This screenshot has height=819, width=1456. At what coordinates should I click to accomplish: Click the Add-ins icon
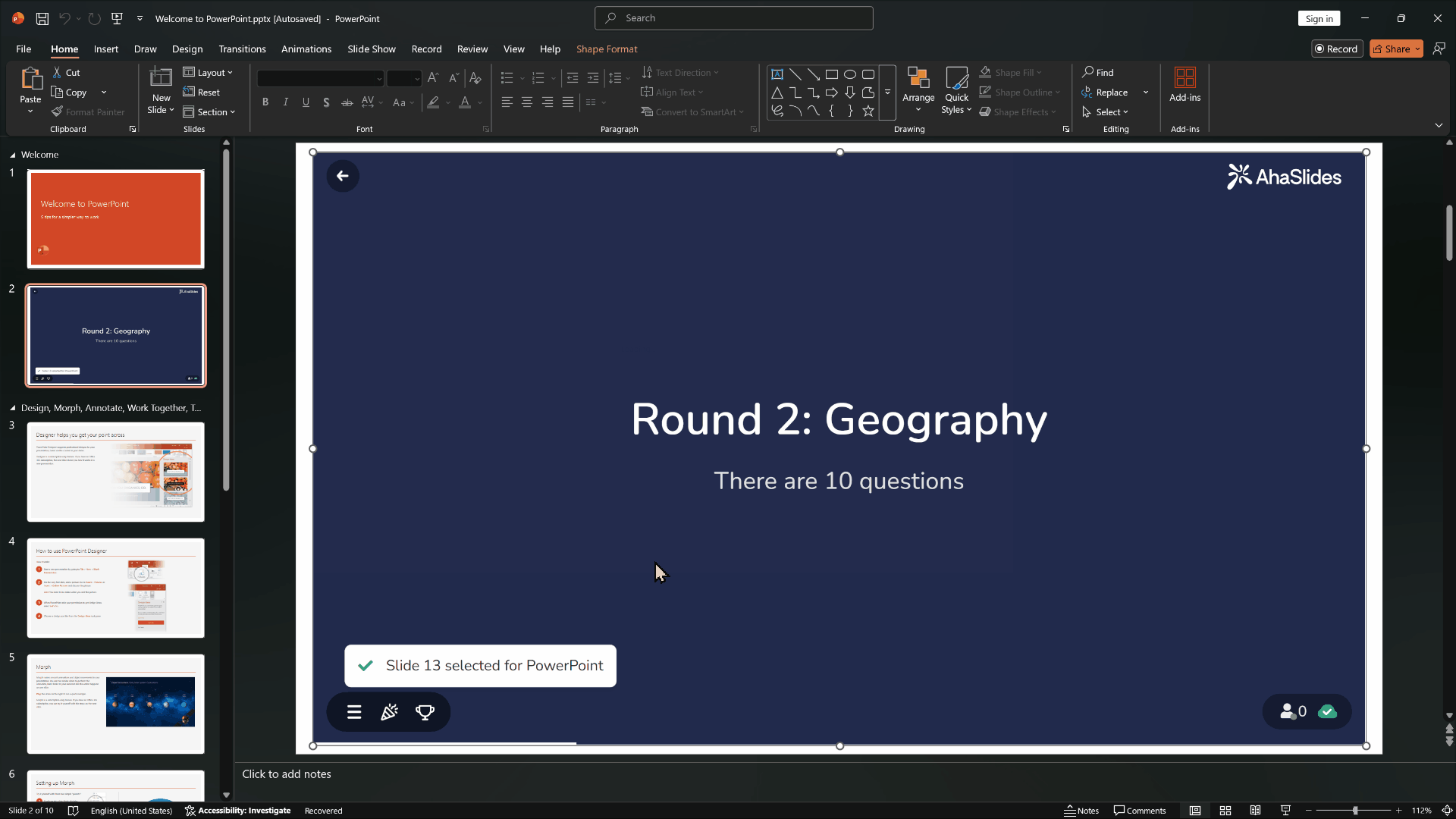[x=1185, y=83]
